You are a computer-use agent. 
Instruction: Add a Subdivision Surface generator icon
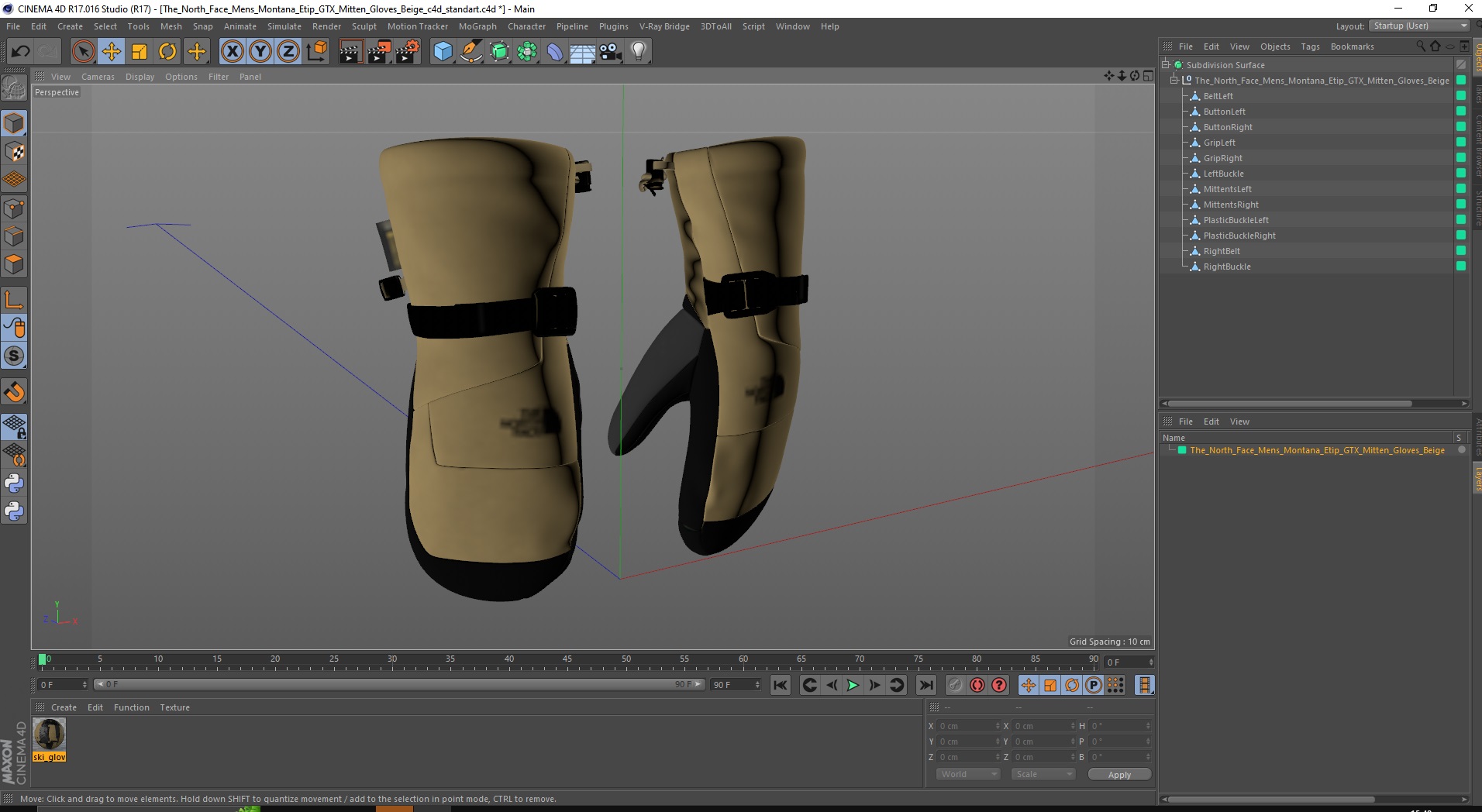499,52
